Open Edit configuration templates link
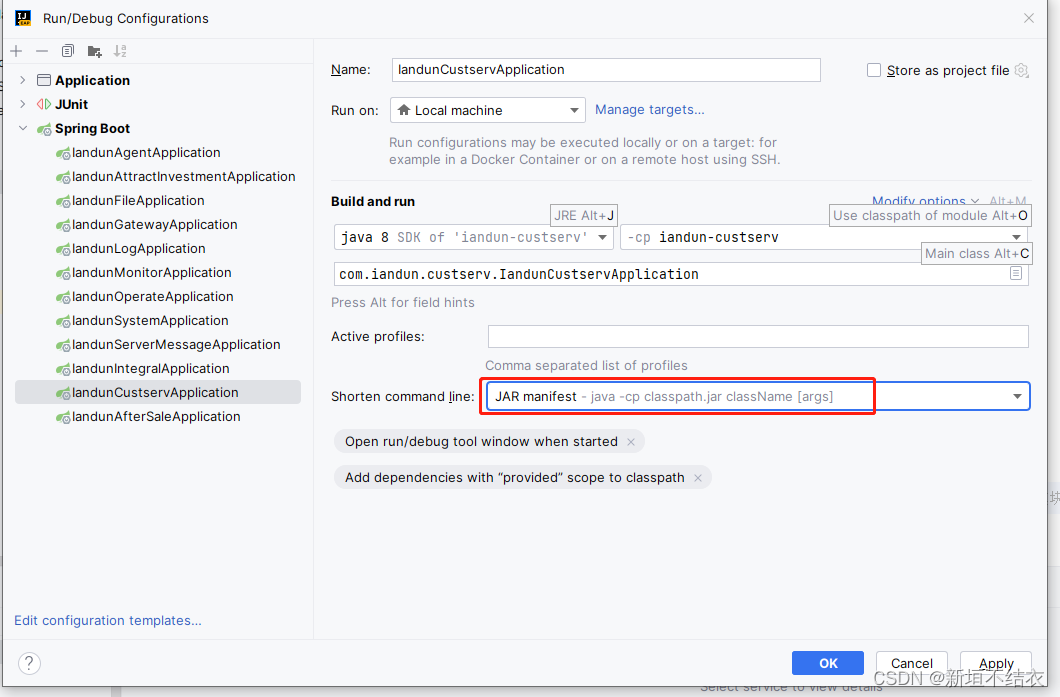The image size is (1060, 697). (x=107, y=620)
